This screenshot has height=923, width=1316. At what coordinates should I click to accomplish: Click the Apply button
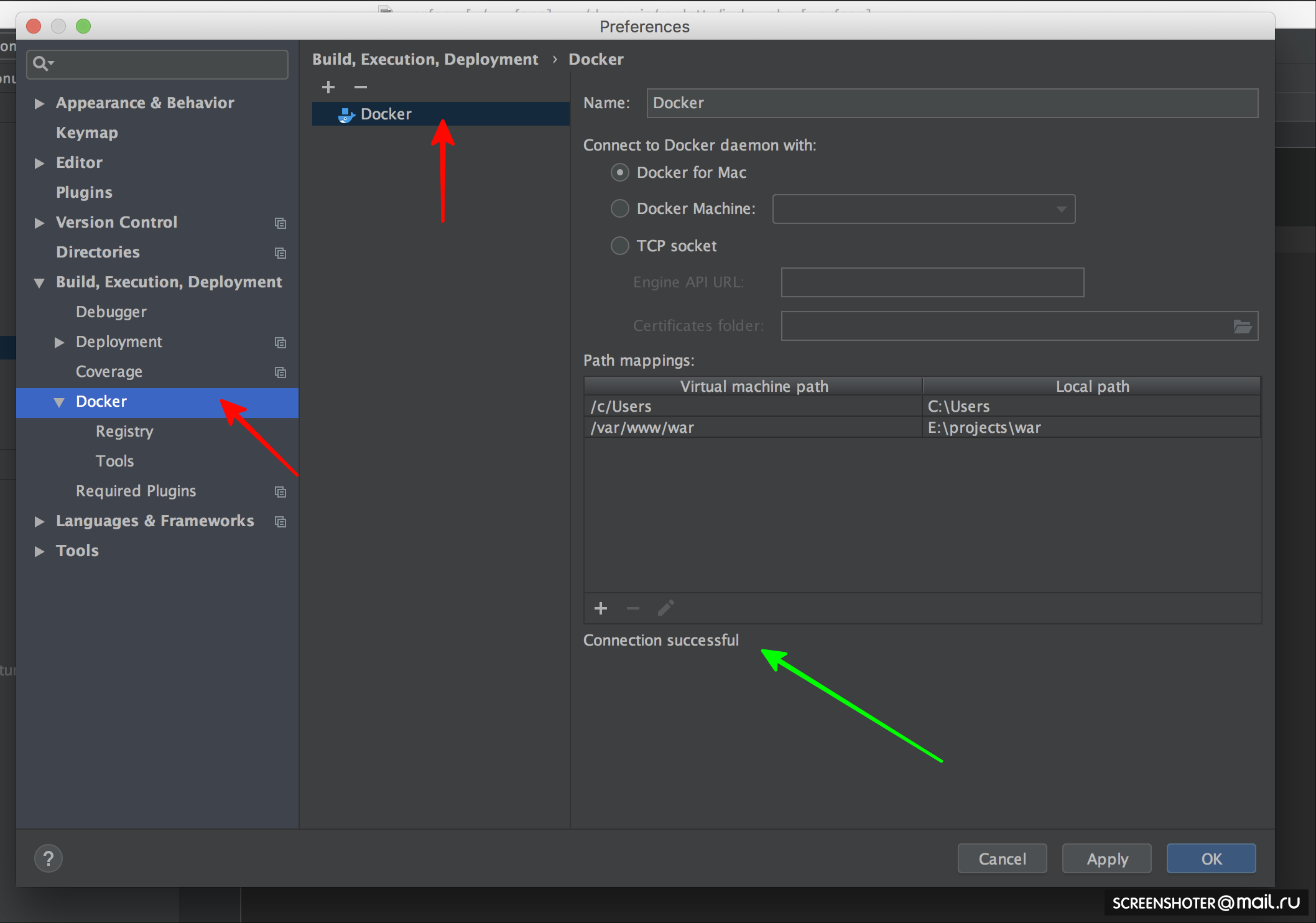point(1106,858)
